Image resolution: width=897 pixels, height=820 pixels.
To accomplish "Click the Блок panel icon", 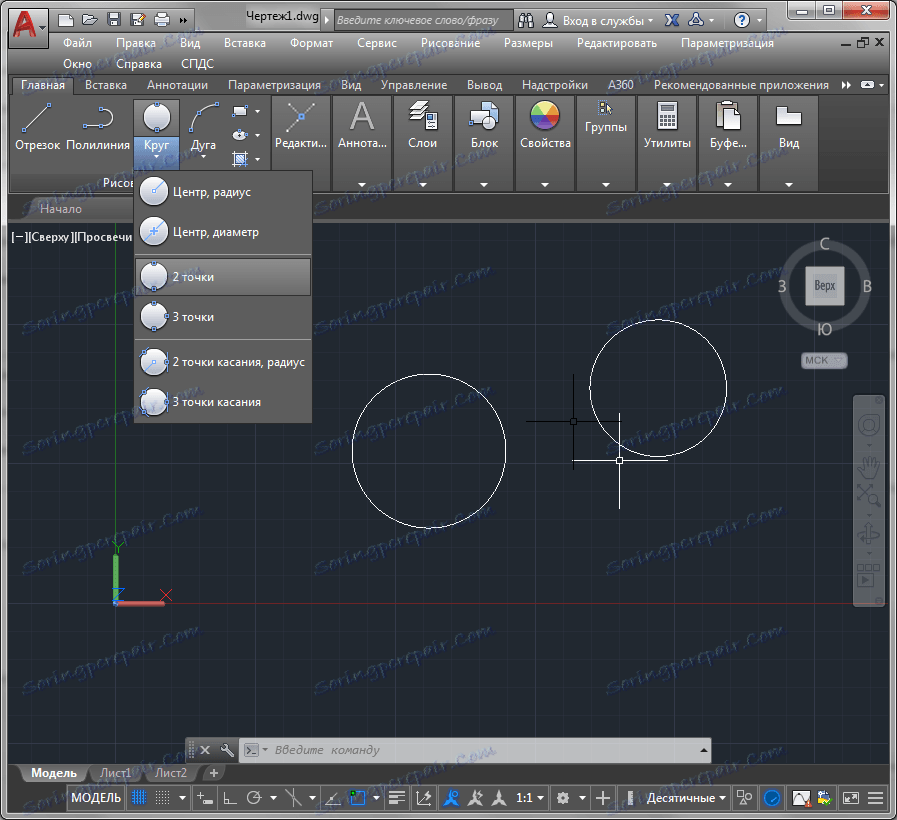I will pyautogui.click(x=484, y=118).
